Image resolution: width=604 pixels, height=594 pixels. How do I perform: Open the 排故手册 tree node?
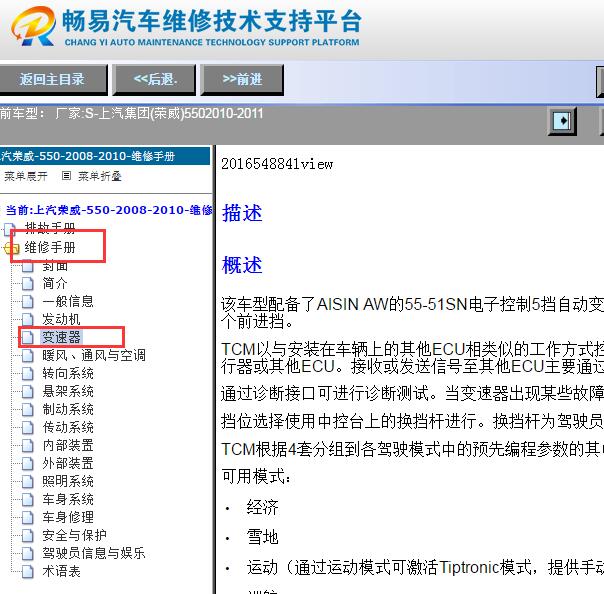[x=50, y=228]
